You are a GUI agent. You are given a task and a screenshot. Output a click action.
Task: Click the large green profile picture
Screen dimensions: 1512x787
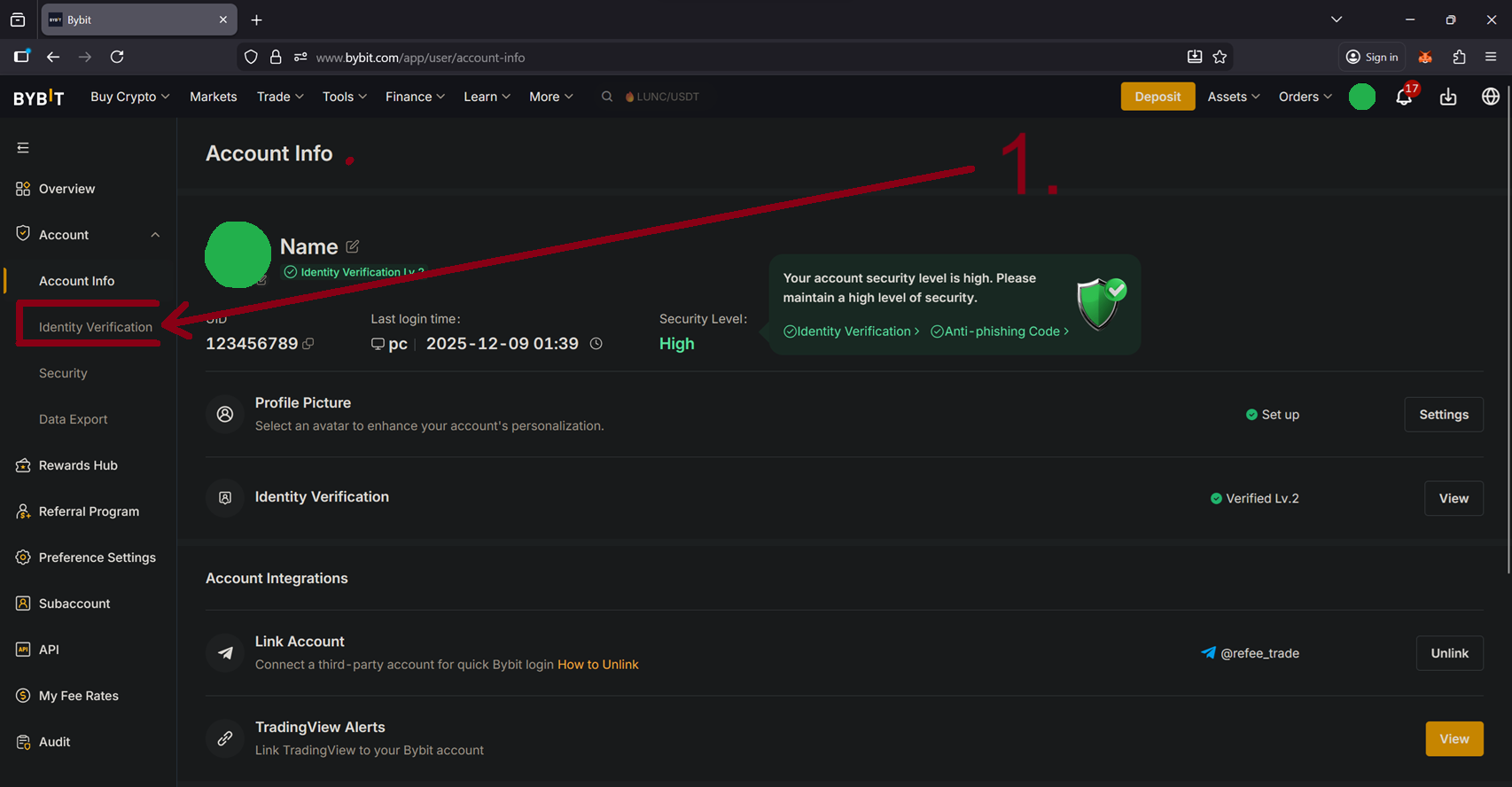(x=238, y=255)
